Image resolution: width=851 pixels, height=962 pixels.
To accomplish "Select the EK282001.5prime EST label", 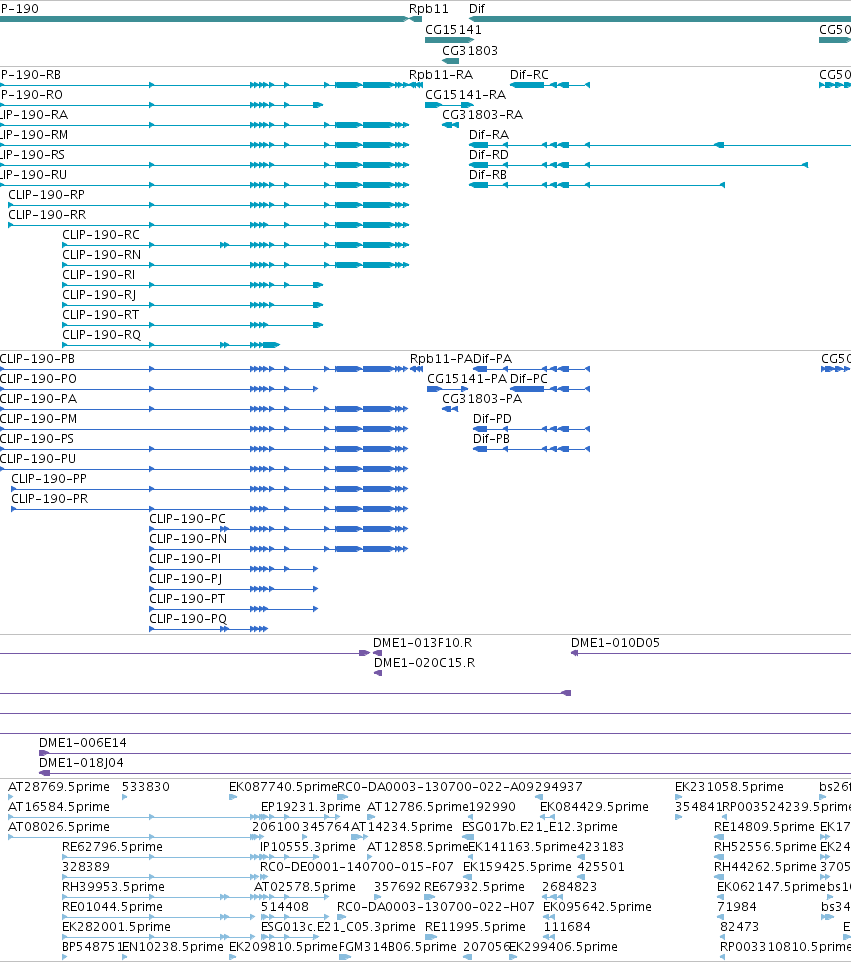I will (117, 926).
